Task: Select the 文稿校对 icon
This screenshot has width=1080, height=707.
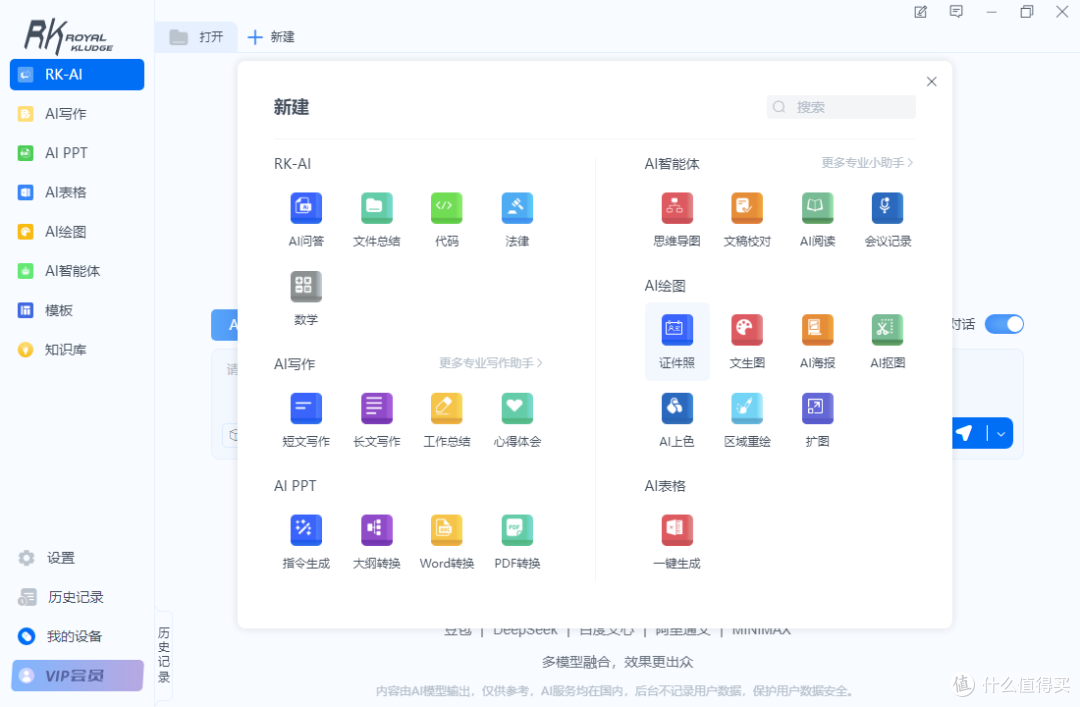Action: tap(747, 208)
